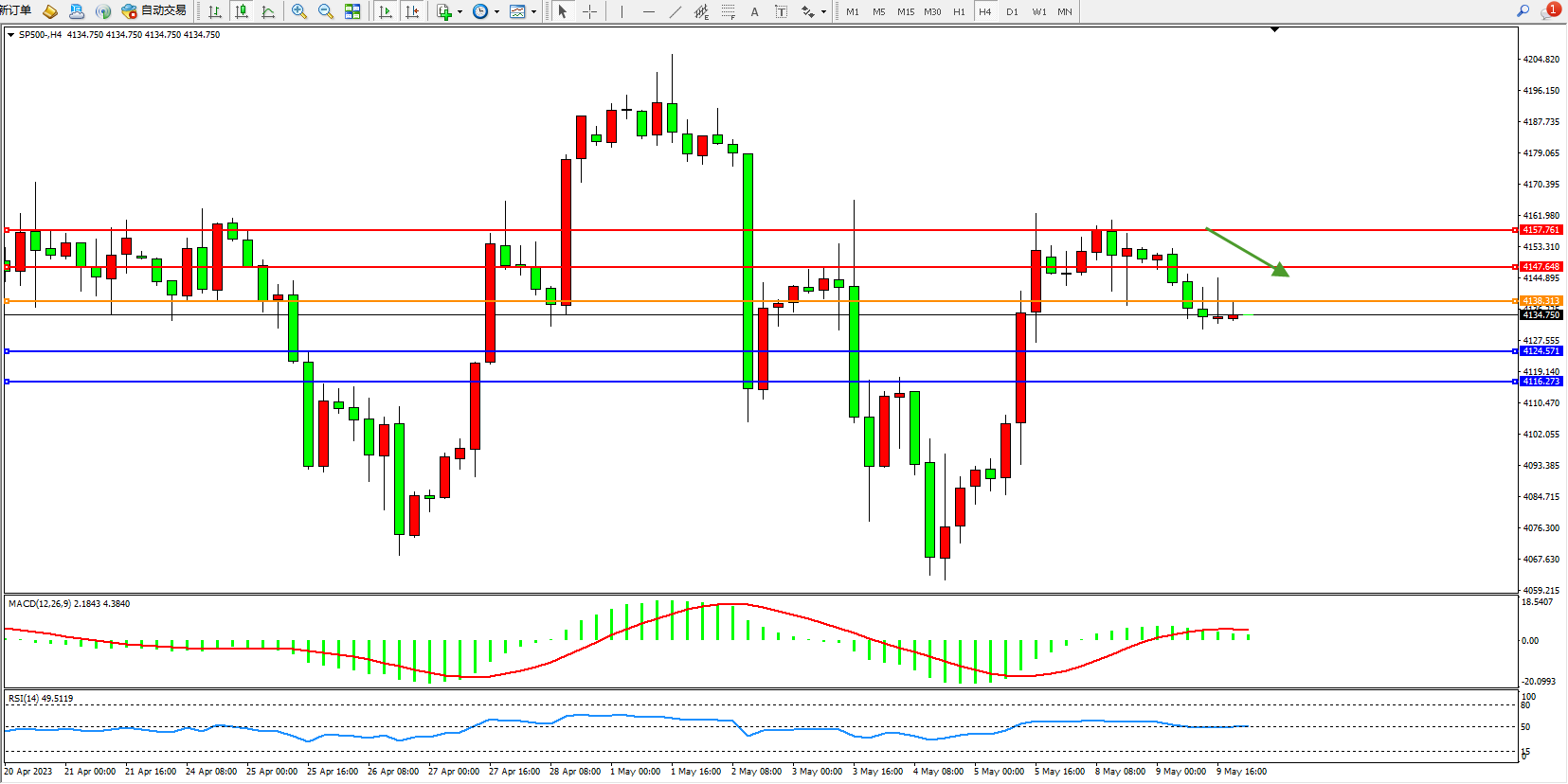Select the crosshair tool
This screenshot has width=1568, height=784.
tap(589, 11)
